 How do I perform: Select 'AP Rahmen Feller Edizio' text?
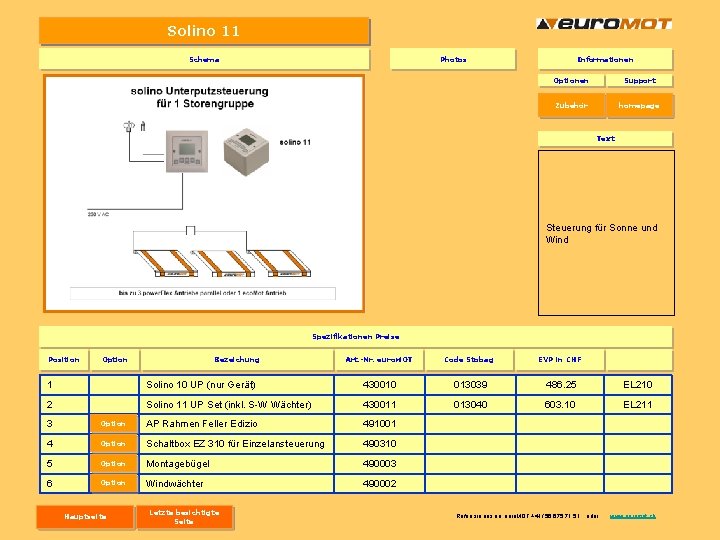pos(202,424)
